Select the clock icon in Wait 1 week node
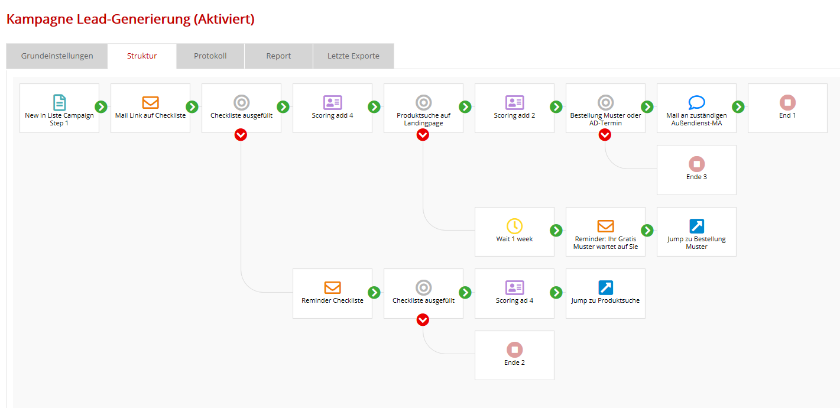This screenshot has height=408, width=840. click(514, 226)
